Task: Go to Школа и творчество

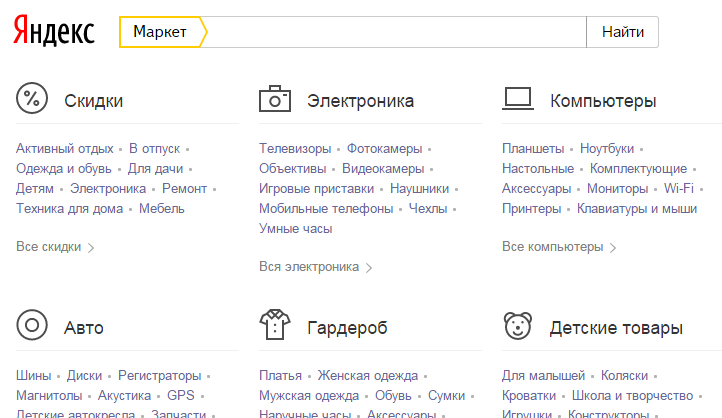Action: 632,395
